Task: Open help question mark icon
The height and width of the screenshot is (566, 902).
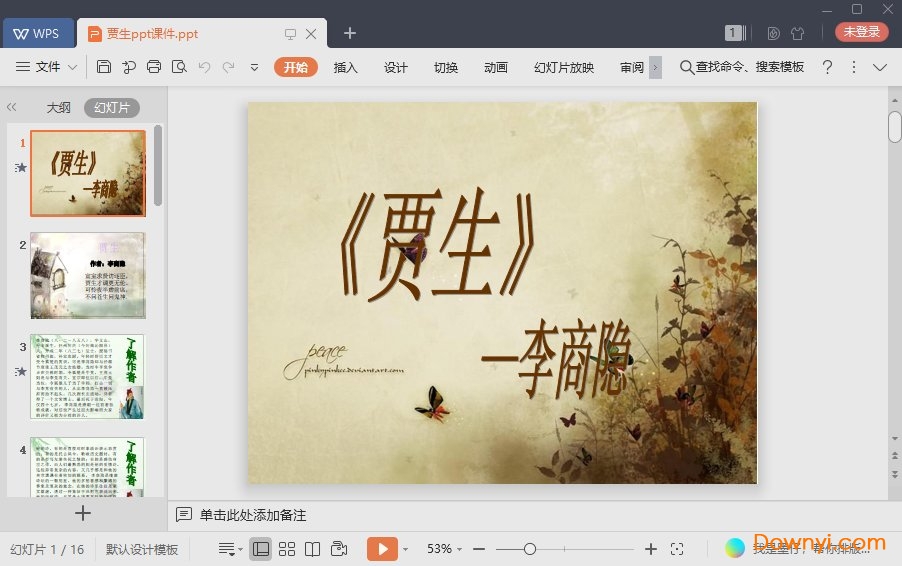Action: pos(827,67)
